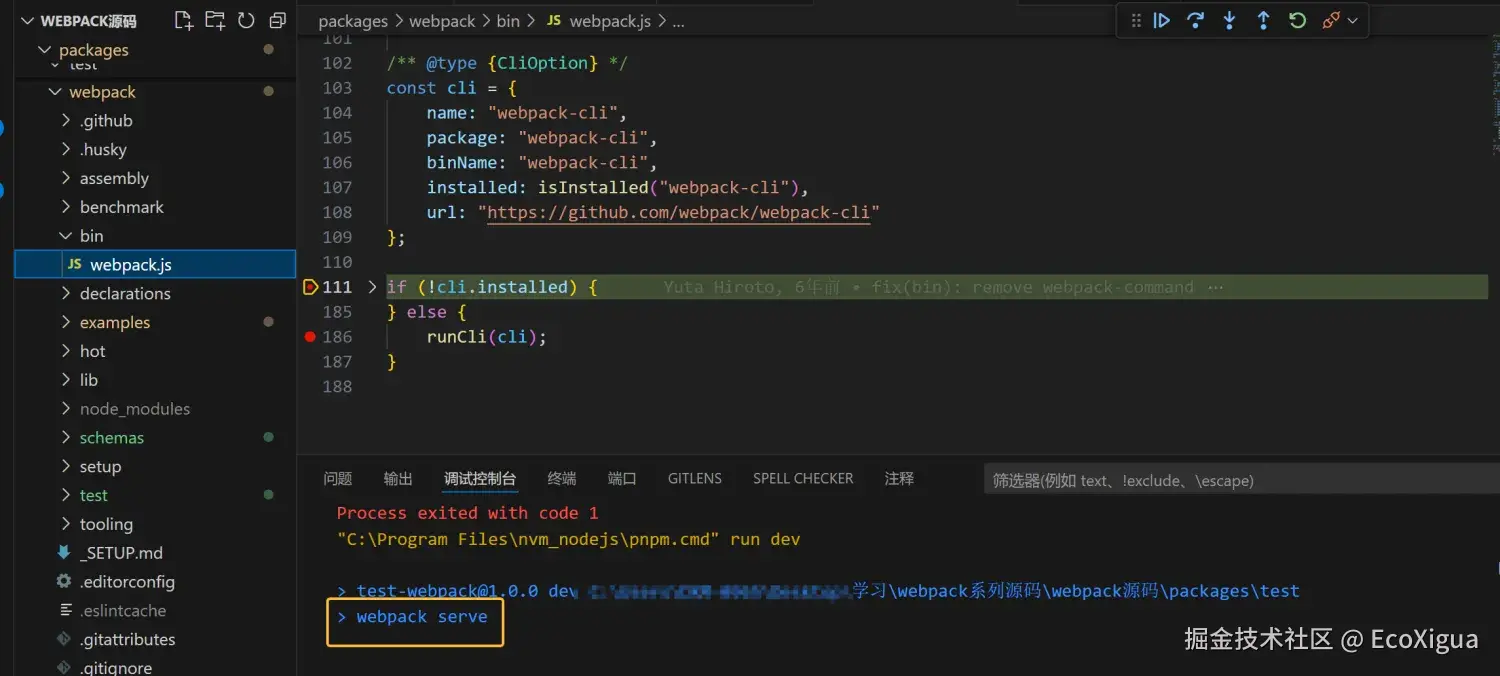Expand the .husky folder
This screenshot has height=676, width=1500.
(66, 150)
